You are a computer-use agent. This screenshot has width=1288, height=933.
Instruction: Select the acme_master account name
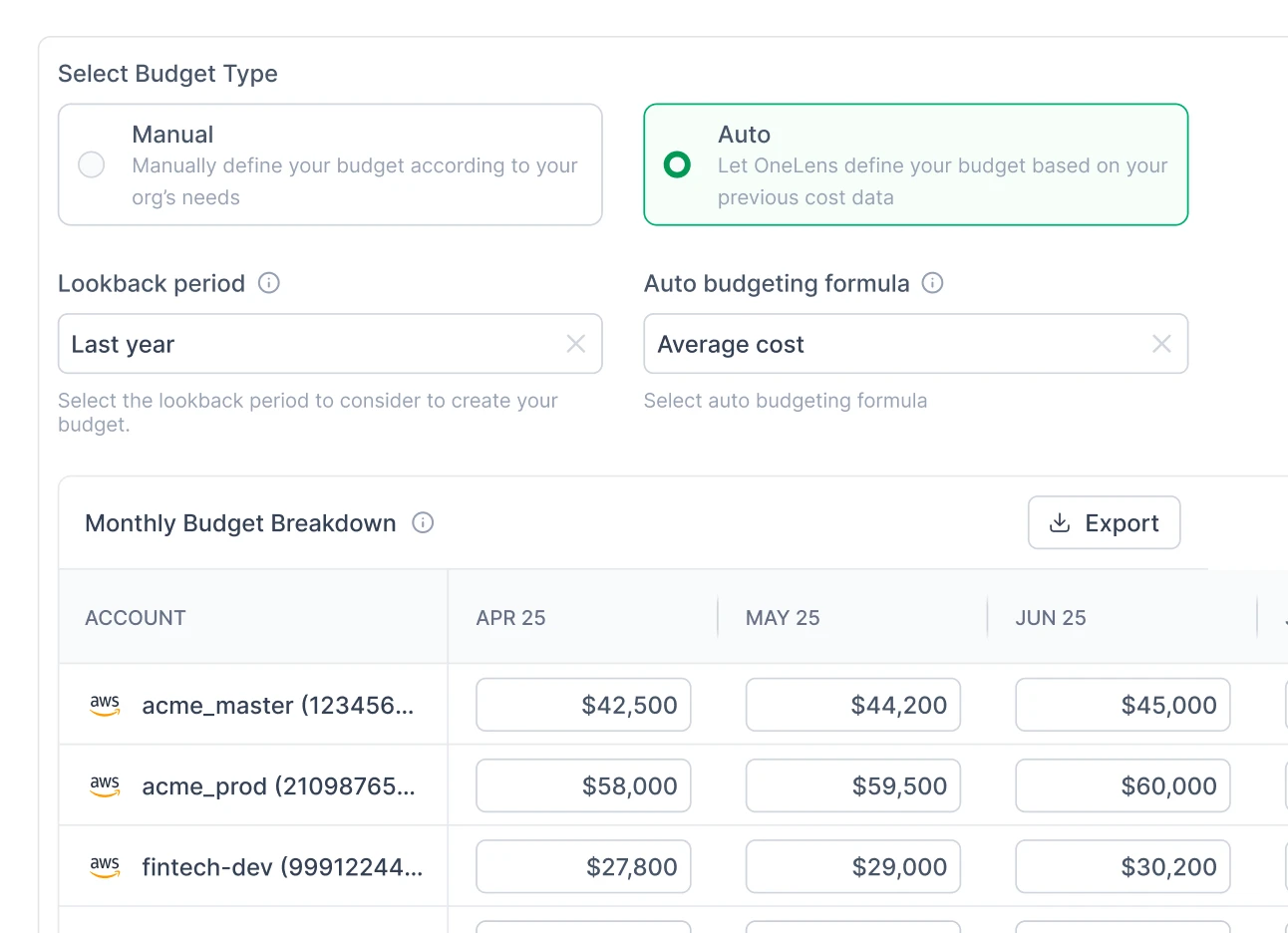pyautogui.click(x=278, y=706)
